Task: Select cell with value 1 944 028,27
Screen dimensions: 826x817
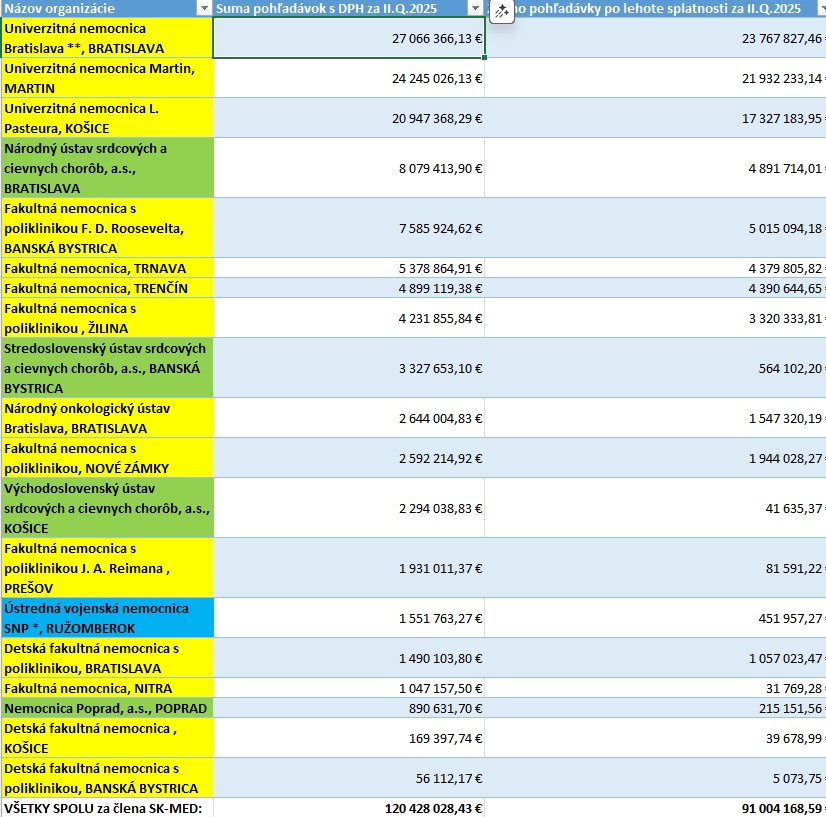Action: tap(655, 458)
